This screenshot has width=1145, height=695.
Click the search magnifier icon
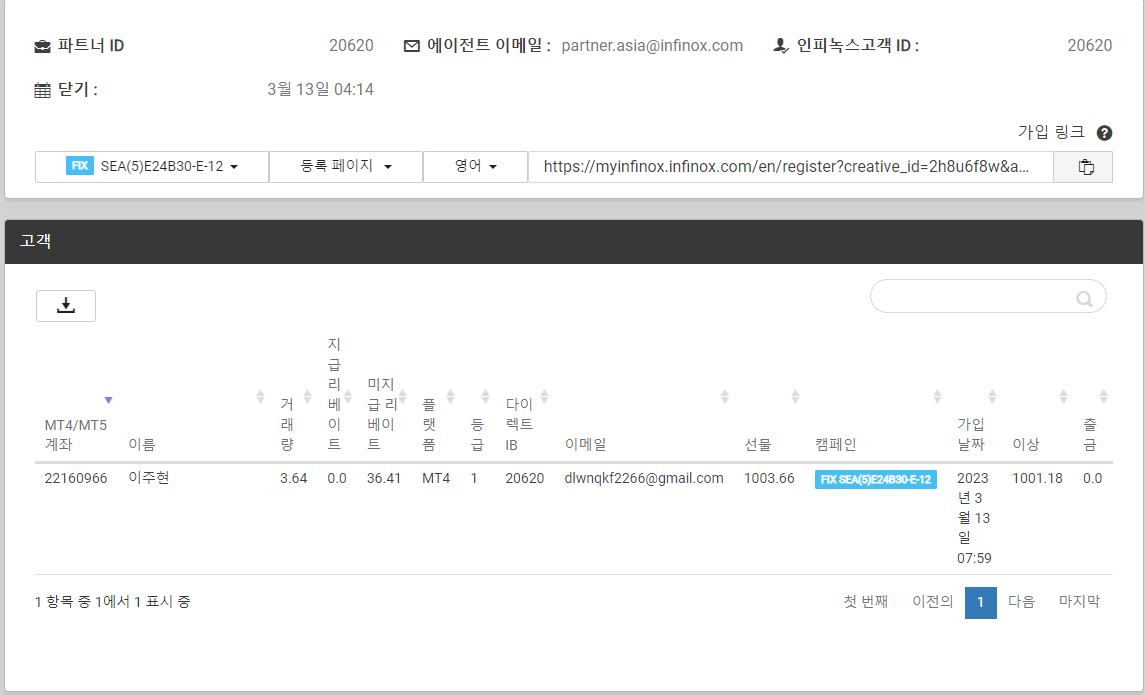(1084, 298)
